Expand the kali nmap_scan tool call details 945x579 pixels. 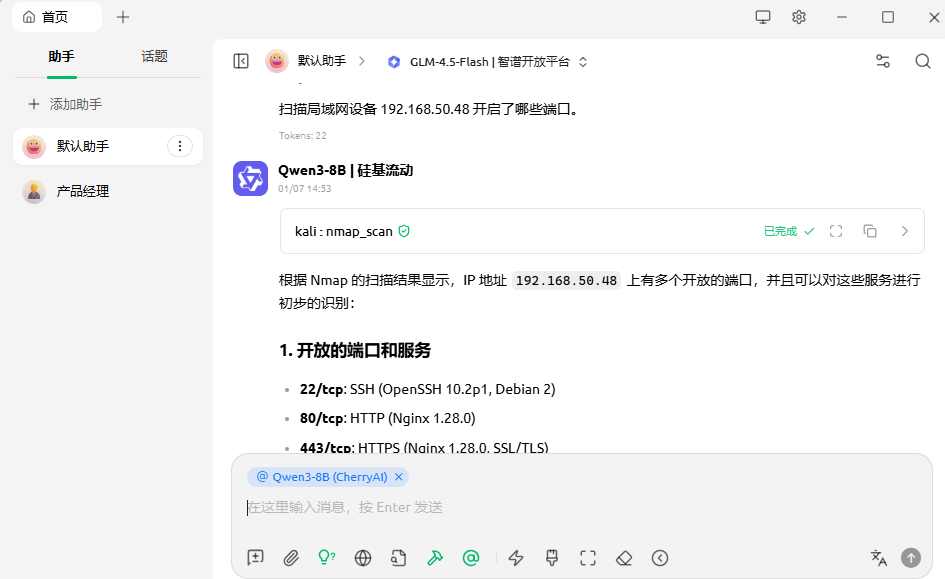coord(905,231)
